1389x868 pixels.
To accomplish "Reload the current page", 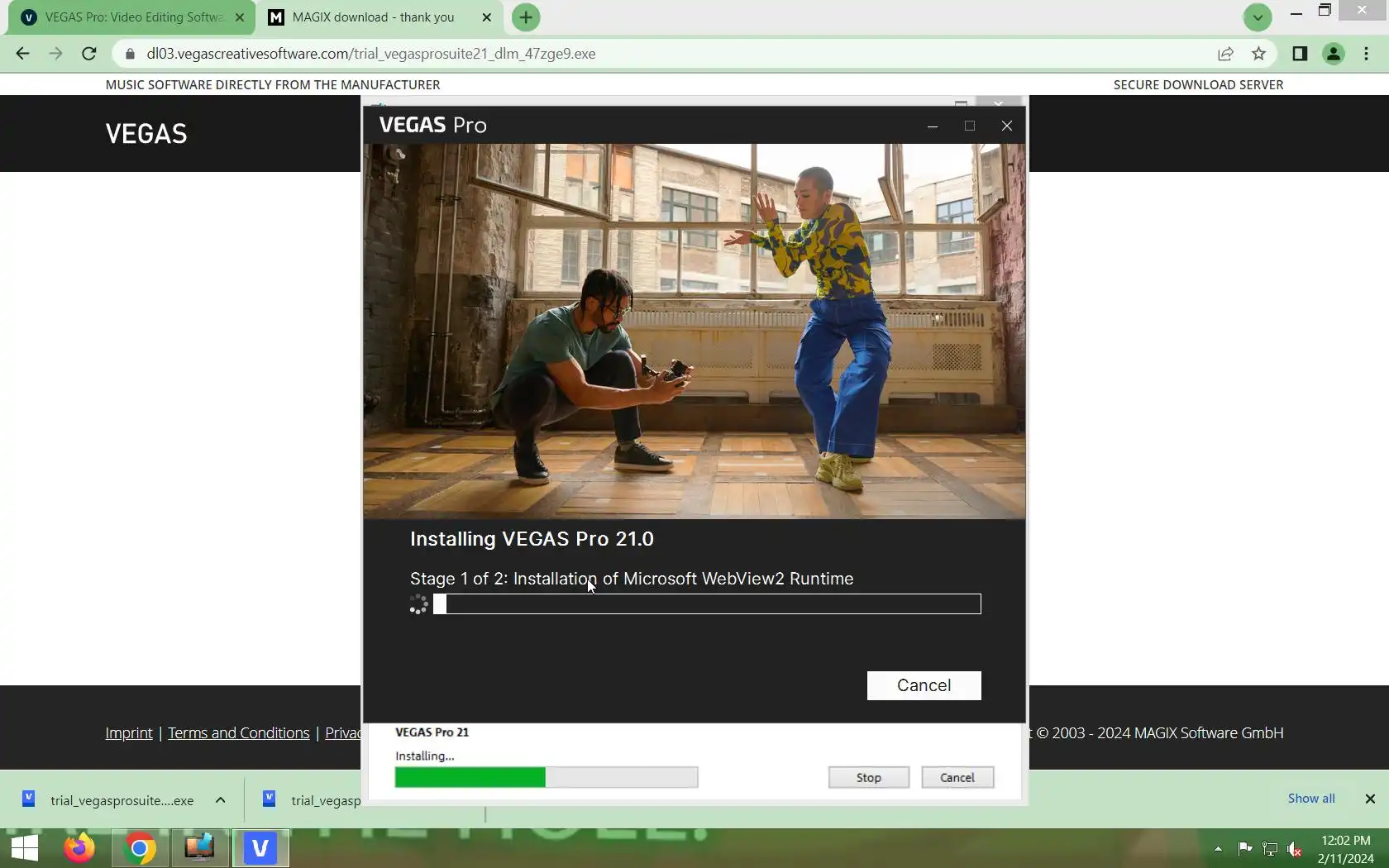I will pyautogui.click(x=89, y=54).
